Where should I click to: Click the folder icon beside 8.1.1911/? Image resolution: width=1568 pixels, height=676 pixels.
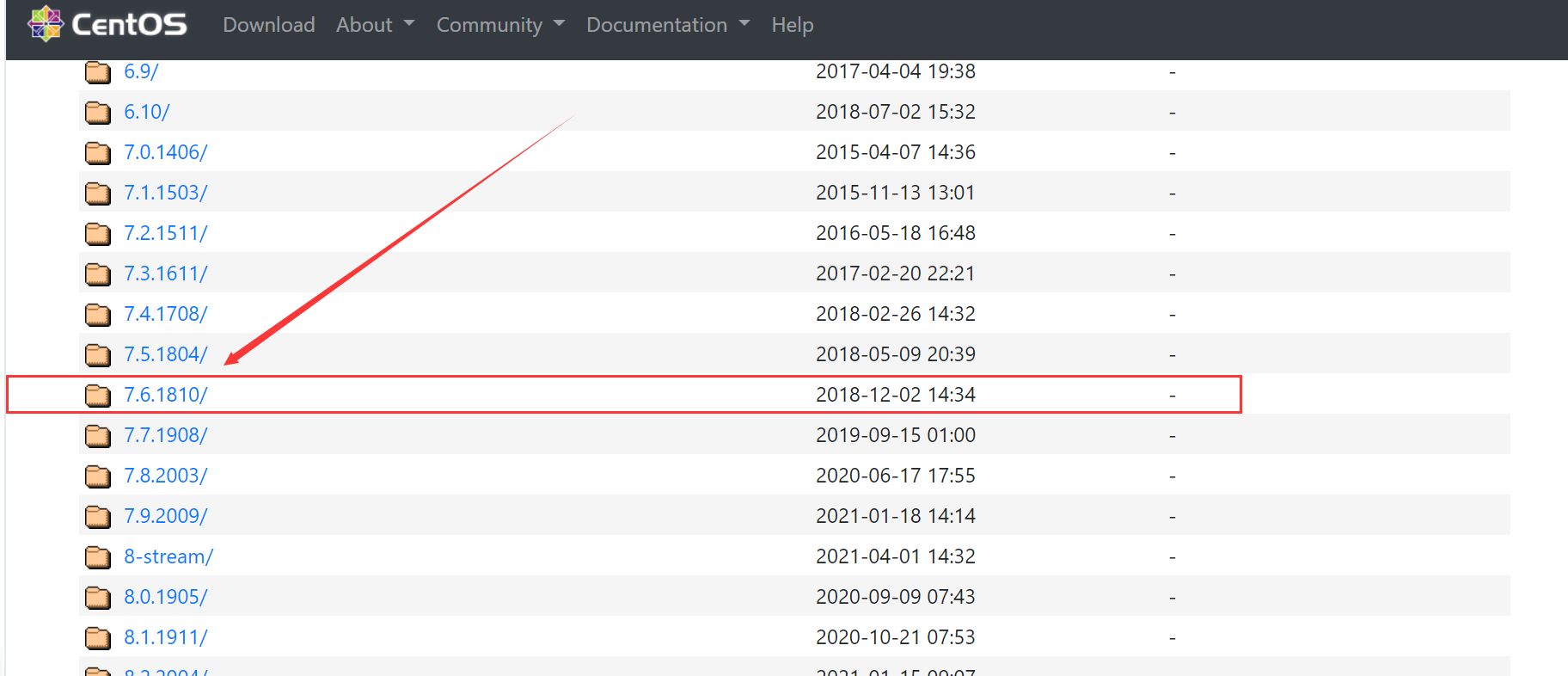coord(98,638)
